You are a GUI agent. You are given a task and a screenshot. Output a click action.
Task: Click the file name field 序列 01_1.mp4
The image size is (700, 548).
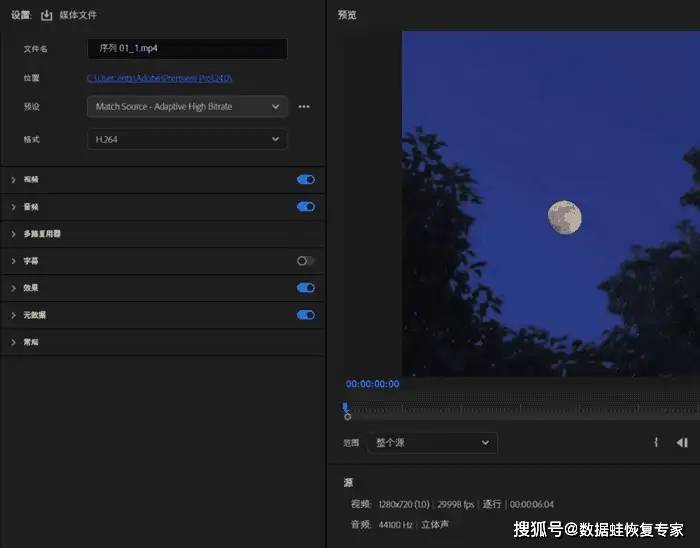[x=187, y=48]
